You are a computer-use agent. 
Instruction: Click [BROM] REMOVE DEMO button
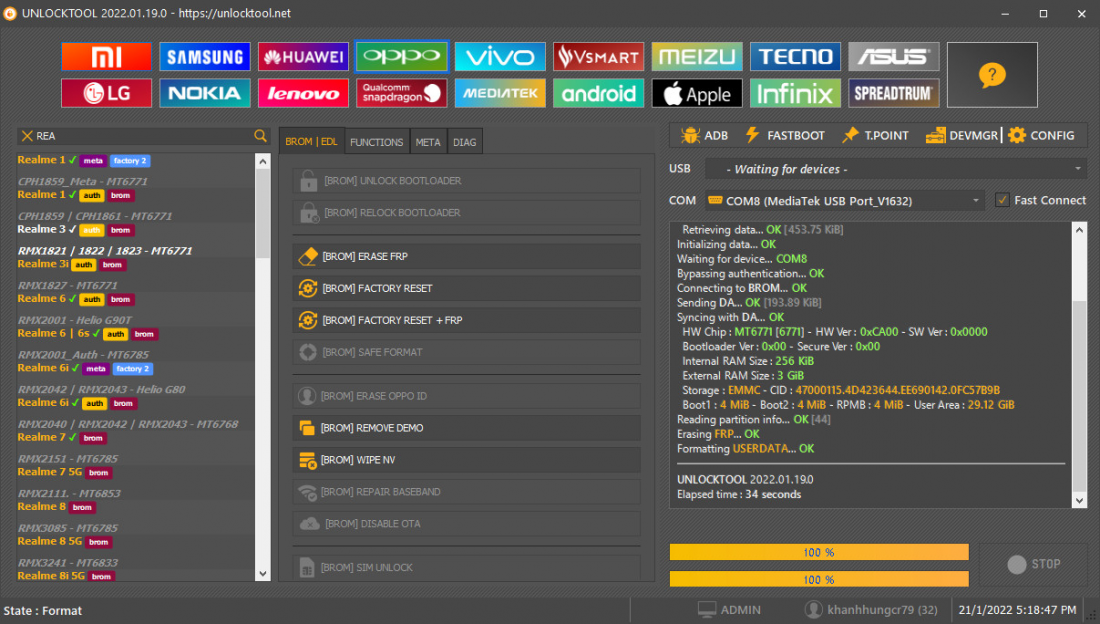tap(467, 427)
